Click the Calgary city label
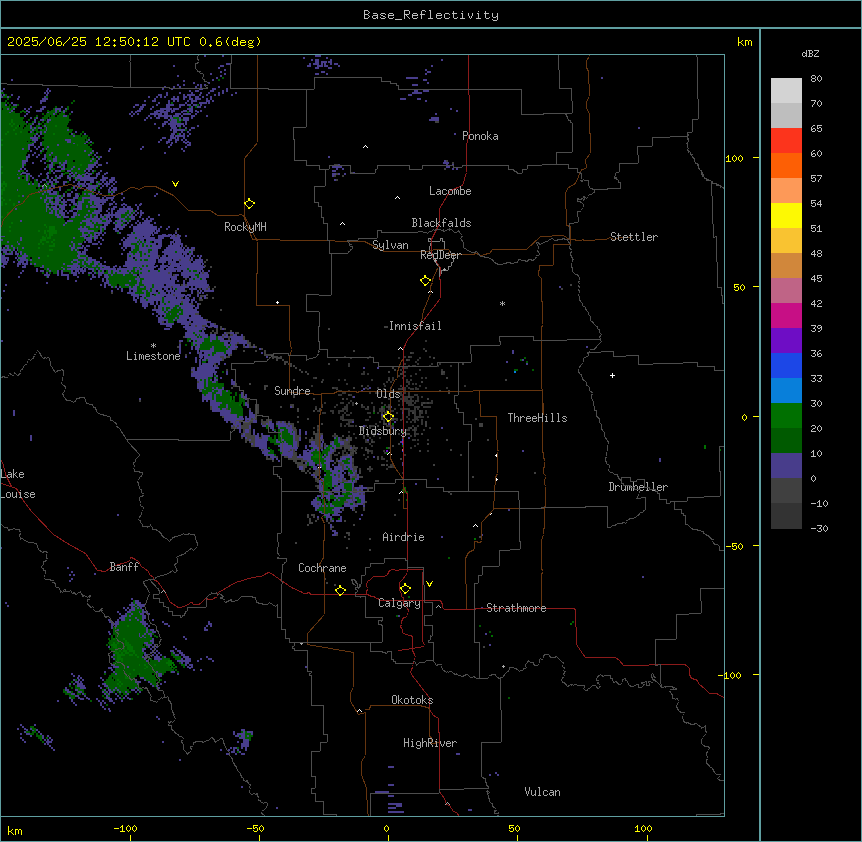 (x=399, y=603)
